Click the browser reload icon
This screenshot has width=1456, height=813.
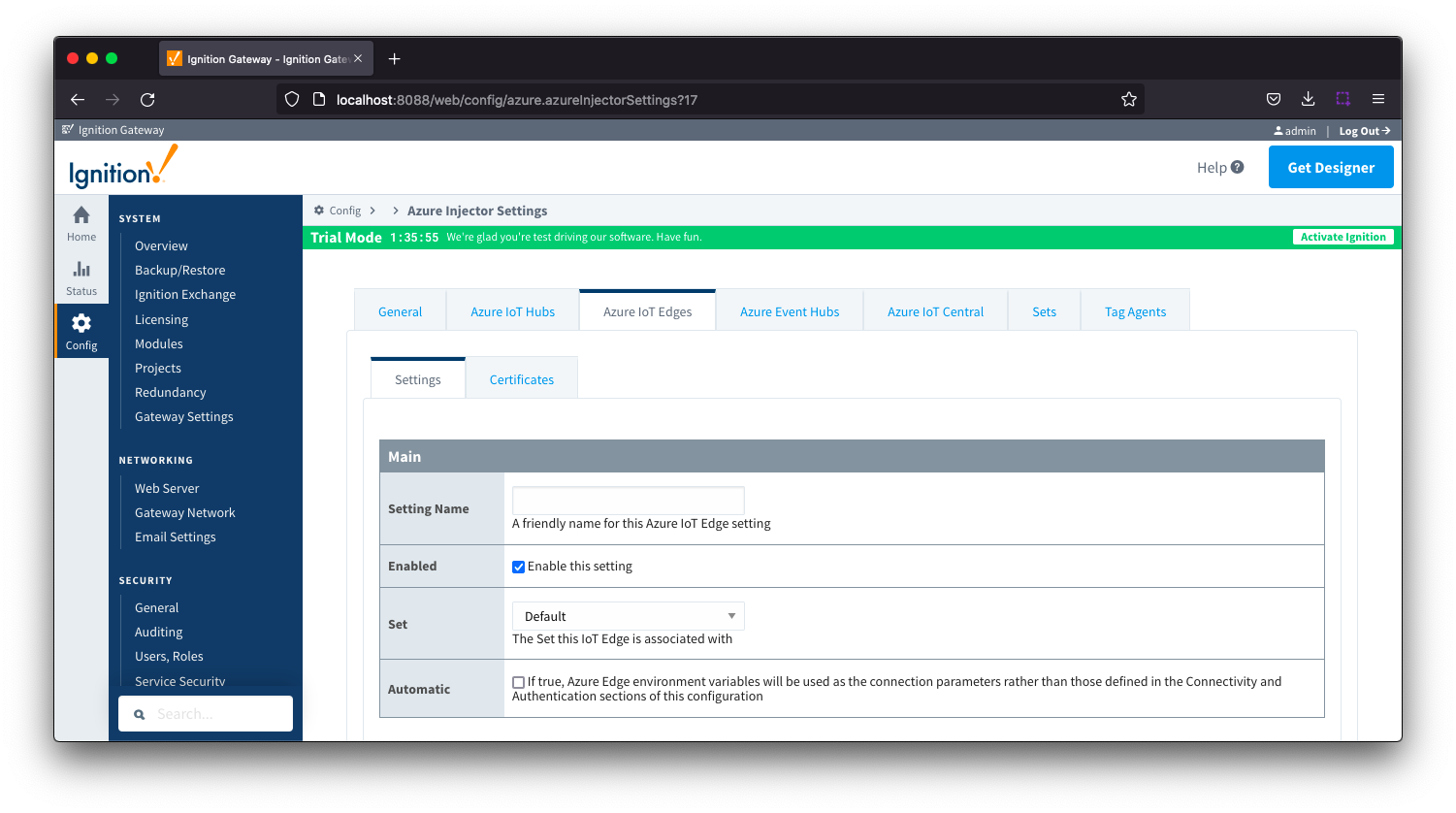click(x=147, y=99)
